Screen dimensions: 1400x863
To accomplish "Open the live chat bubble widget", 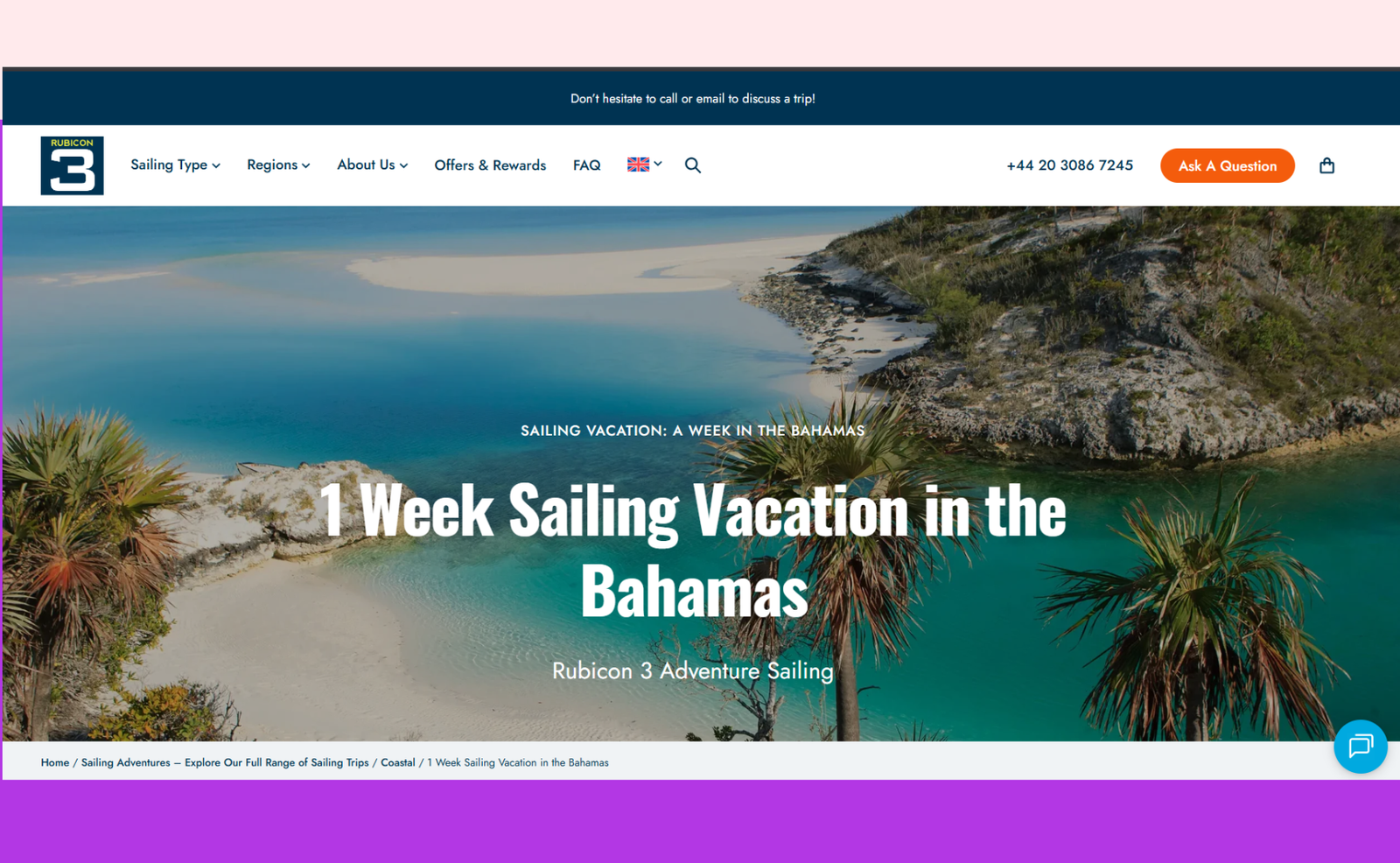I will pos(1360,747).
